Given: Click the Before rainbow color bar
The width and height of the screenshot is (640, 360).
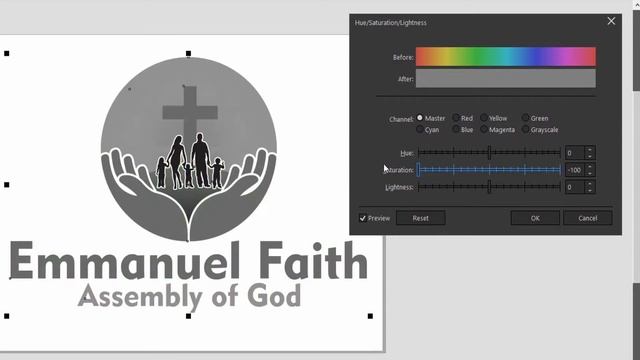Looking at the screenshot, I should [x=506, y=57].
